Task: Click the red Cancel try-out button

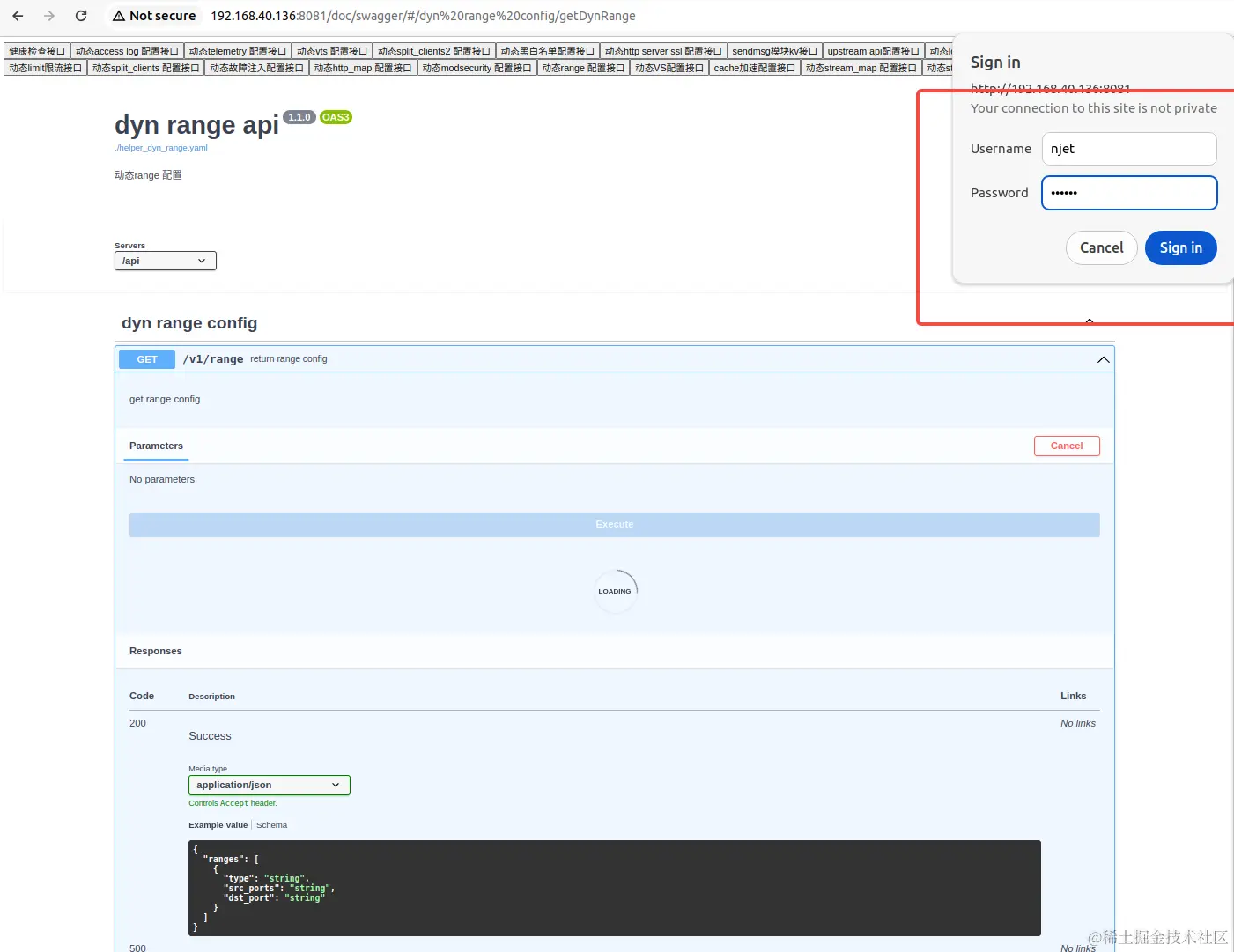Action: (1067, 446)
